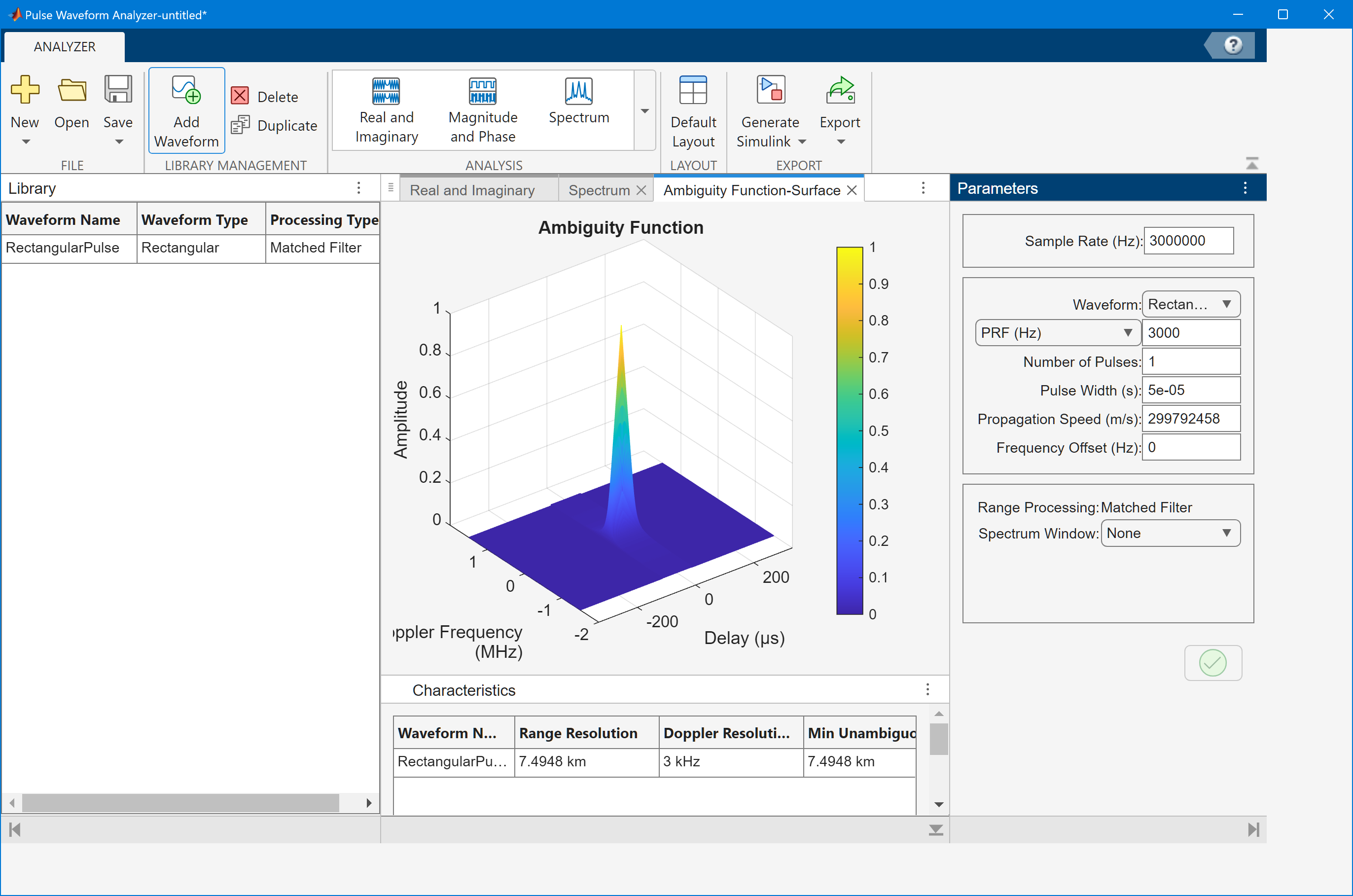Click the Library horizontal scrollbar

point(180,803)
